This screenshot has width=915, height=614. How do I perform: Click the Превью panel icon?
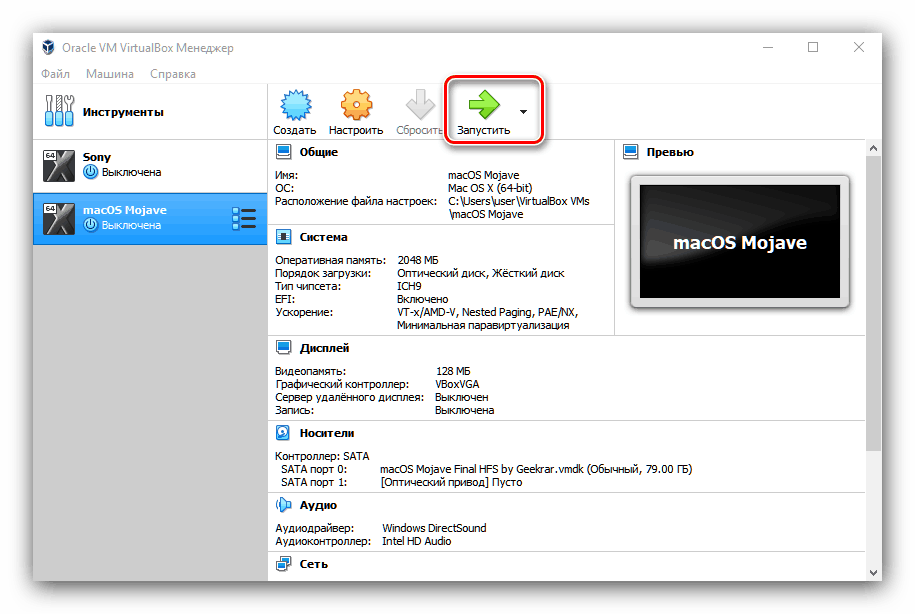click(x=629, y=151)
